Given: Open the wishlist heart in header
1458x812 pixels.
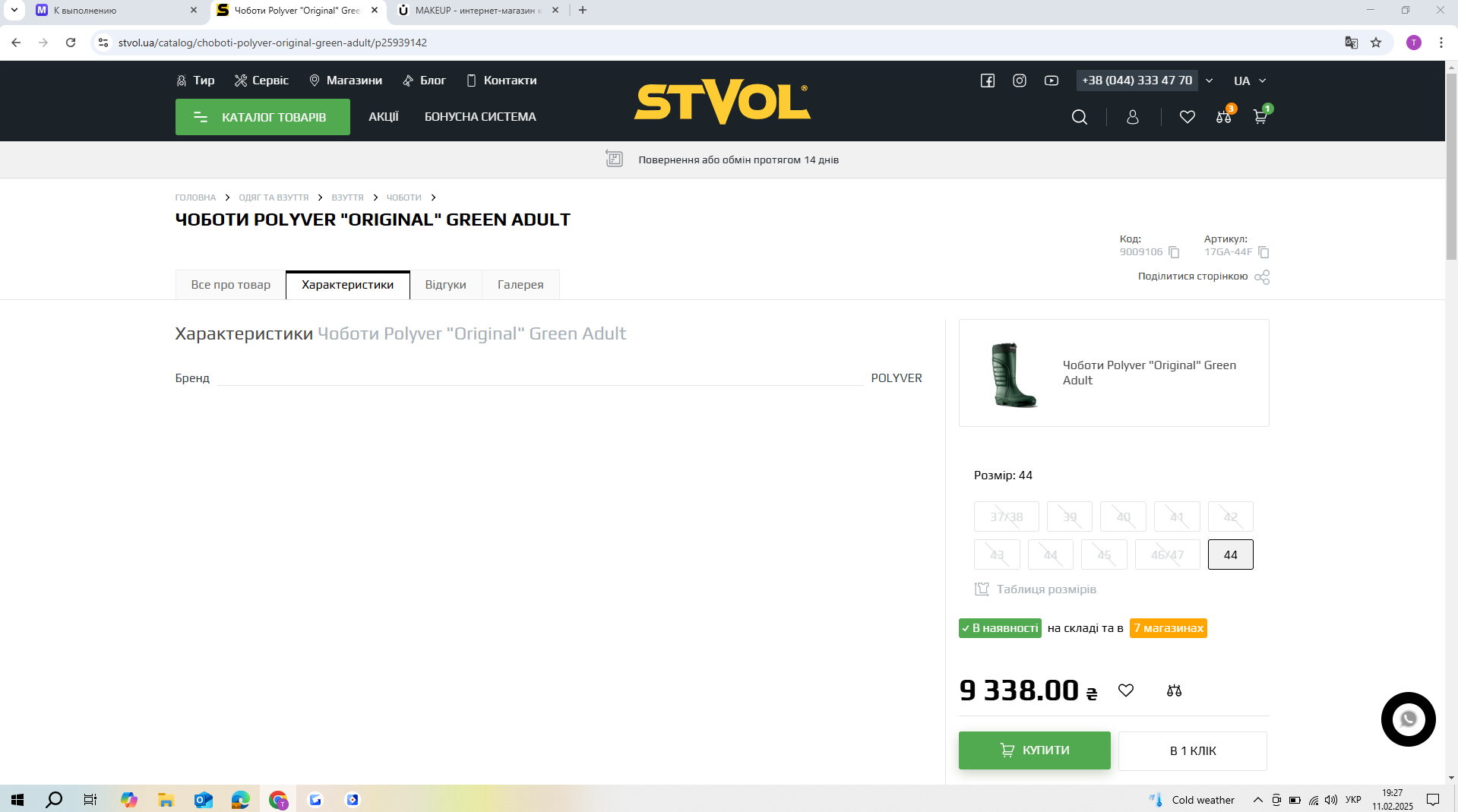Looking at the screenshot, I should [1188, 117].
